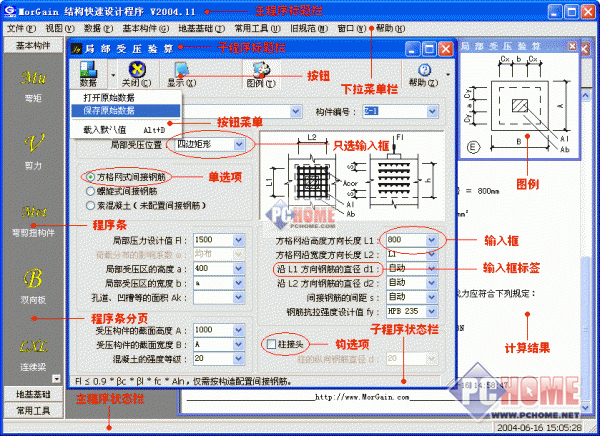Switch to 地基基础 sidebar page
The height and width of the screenshot is (436, 600).
33,394
